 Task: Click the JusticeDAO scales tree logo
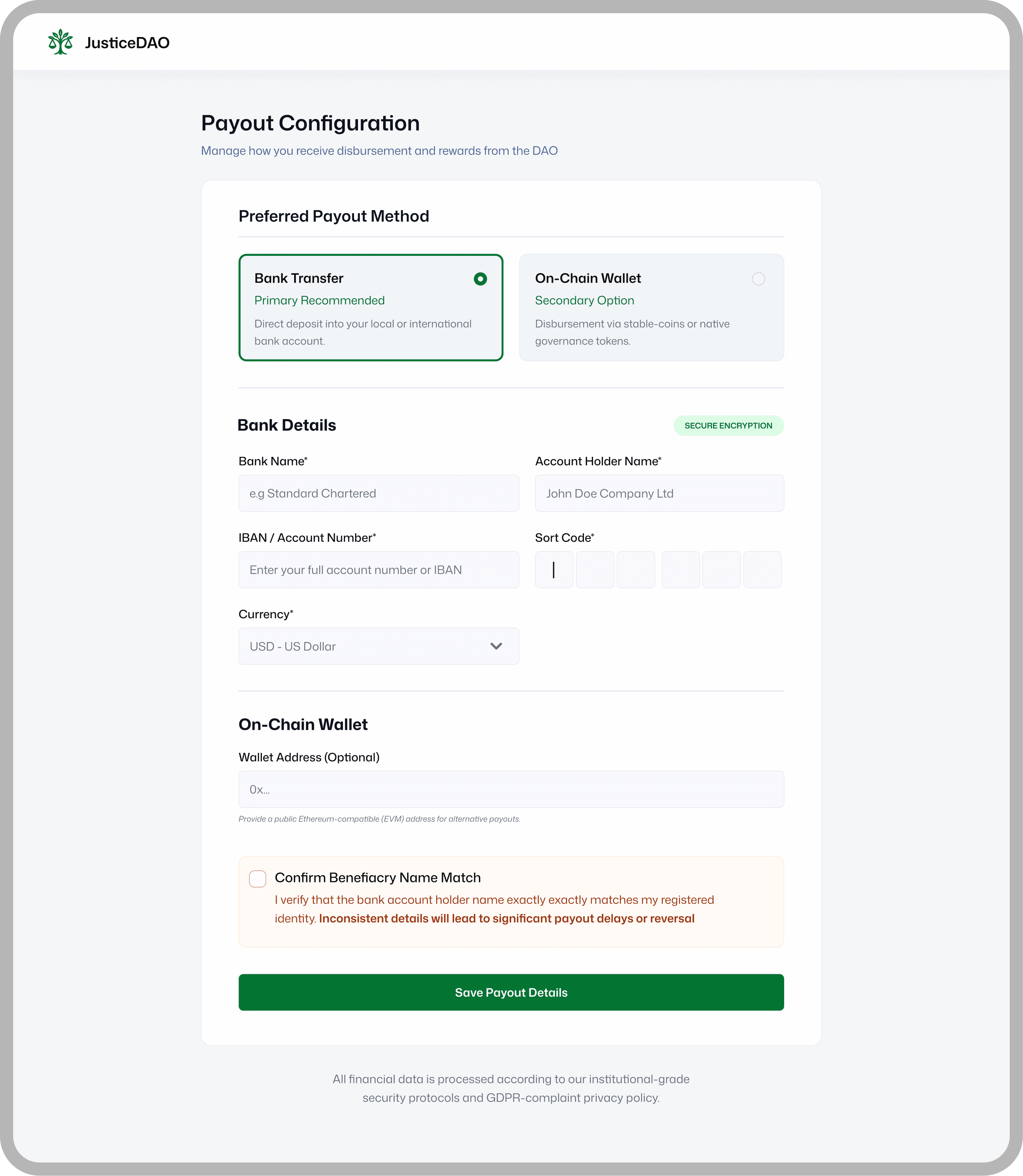click(x=61, y=42)
